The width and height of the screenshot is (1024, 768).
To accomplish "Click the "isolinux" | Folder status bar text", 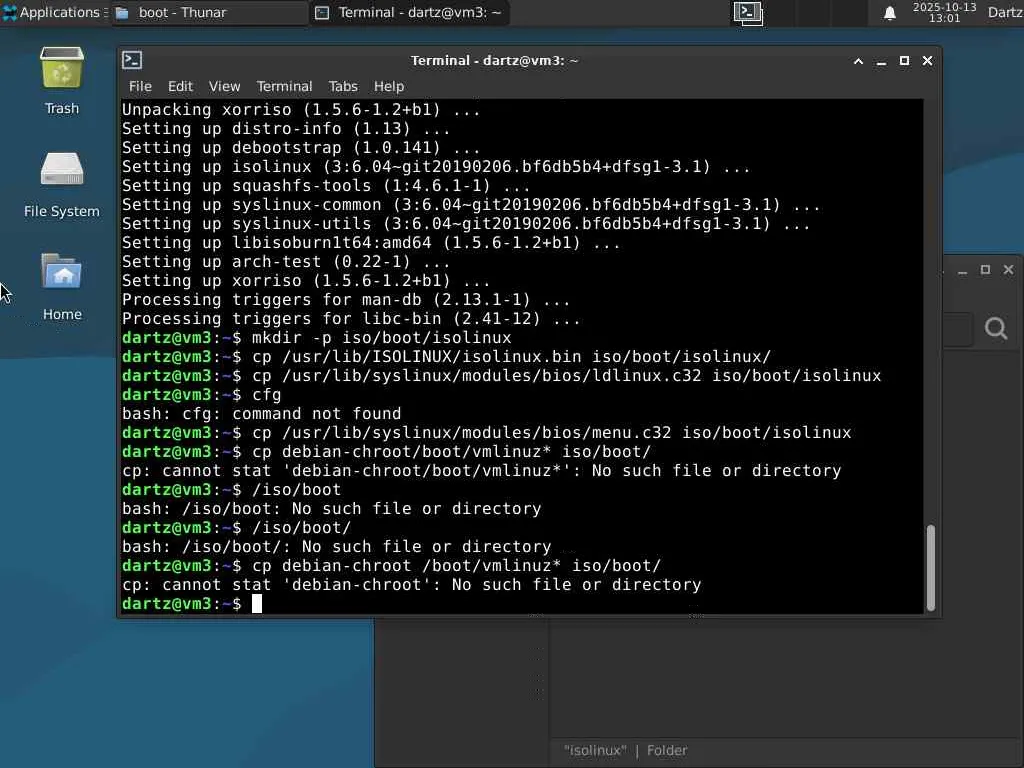I will point(626,750).
